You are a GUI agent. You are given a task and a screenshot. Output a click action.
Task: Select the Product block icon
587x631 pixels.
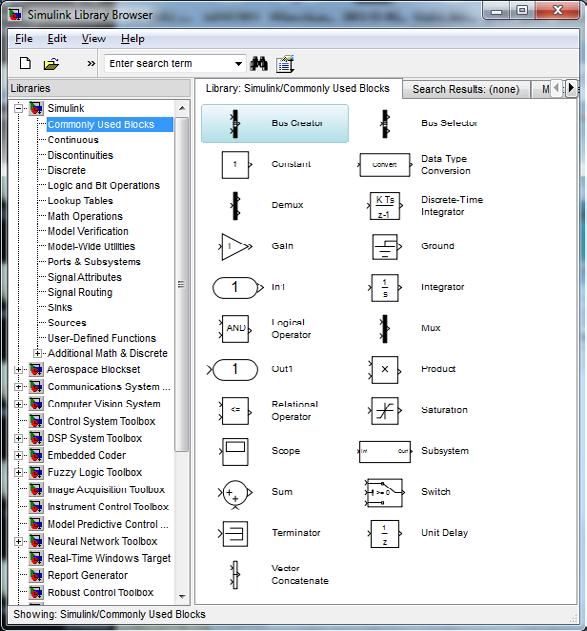tap(385, 369)
